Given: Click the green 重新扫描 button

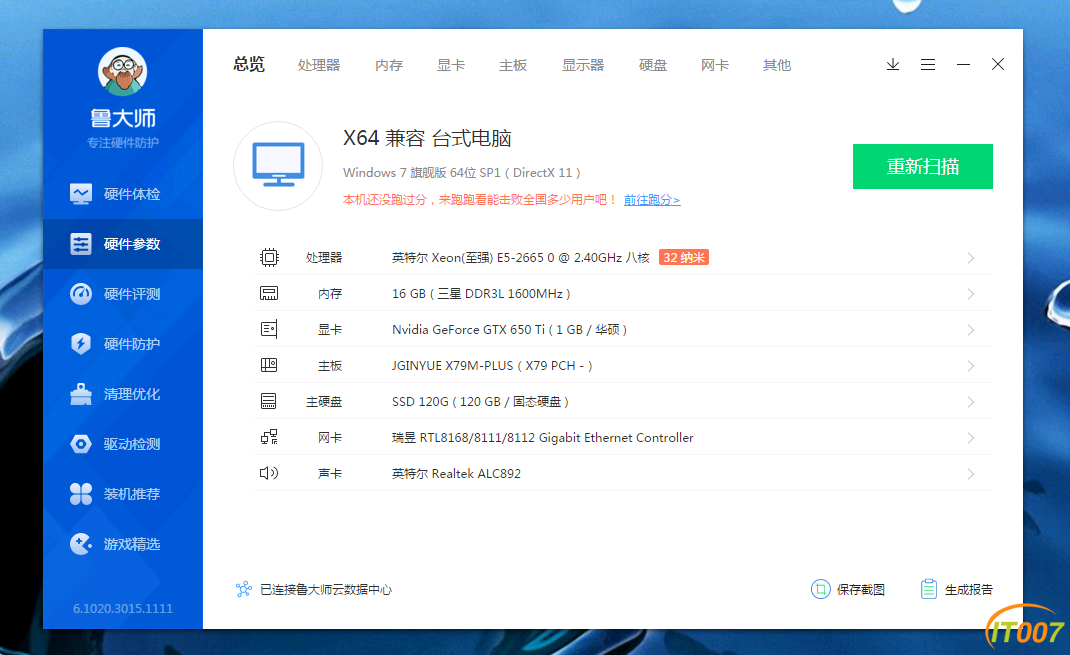Looking at the screenshot, I should (923, 166).
